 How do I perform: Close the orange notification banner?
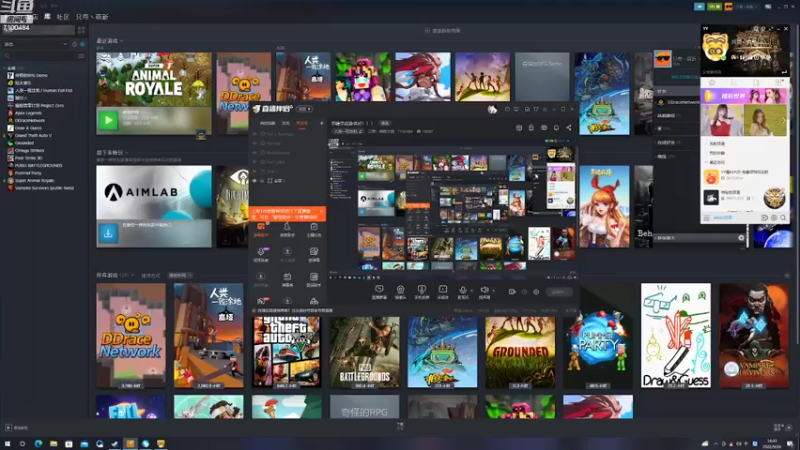pyautogui.click(x=321, y=210)
